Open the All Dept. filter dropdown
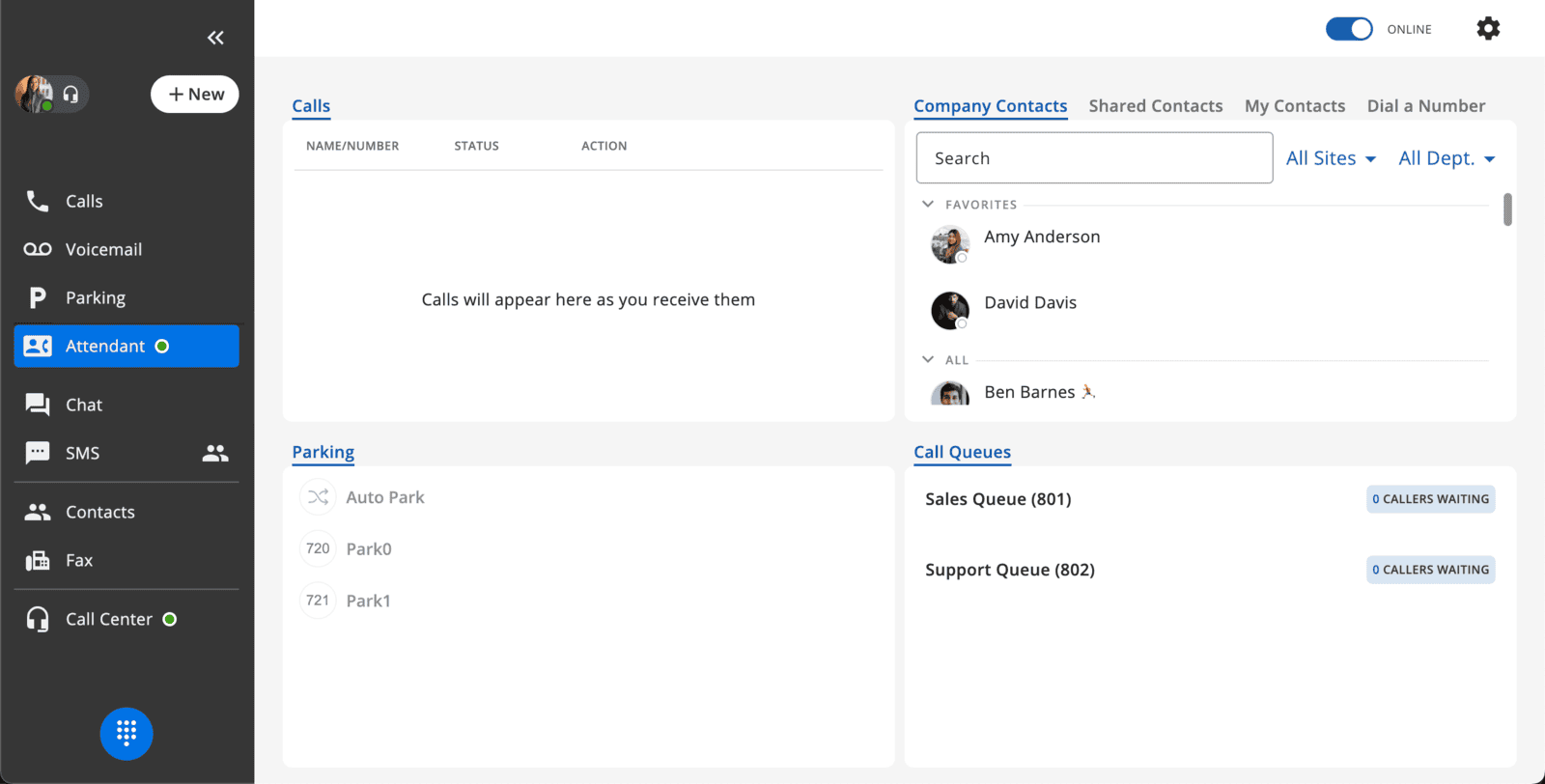This screenshot has width=1545, height=784. (1446, 158)
